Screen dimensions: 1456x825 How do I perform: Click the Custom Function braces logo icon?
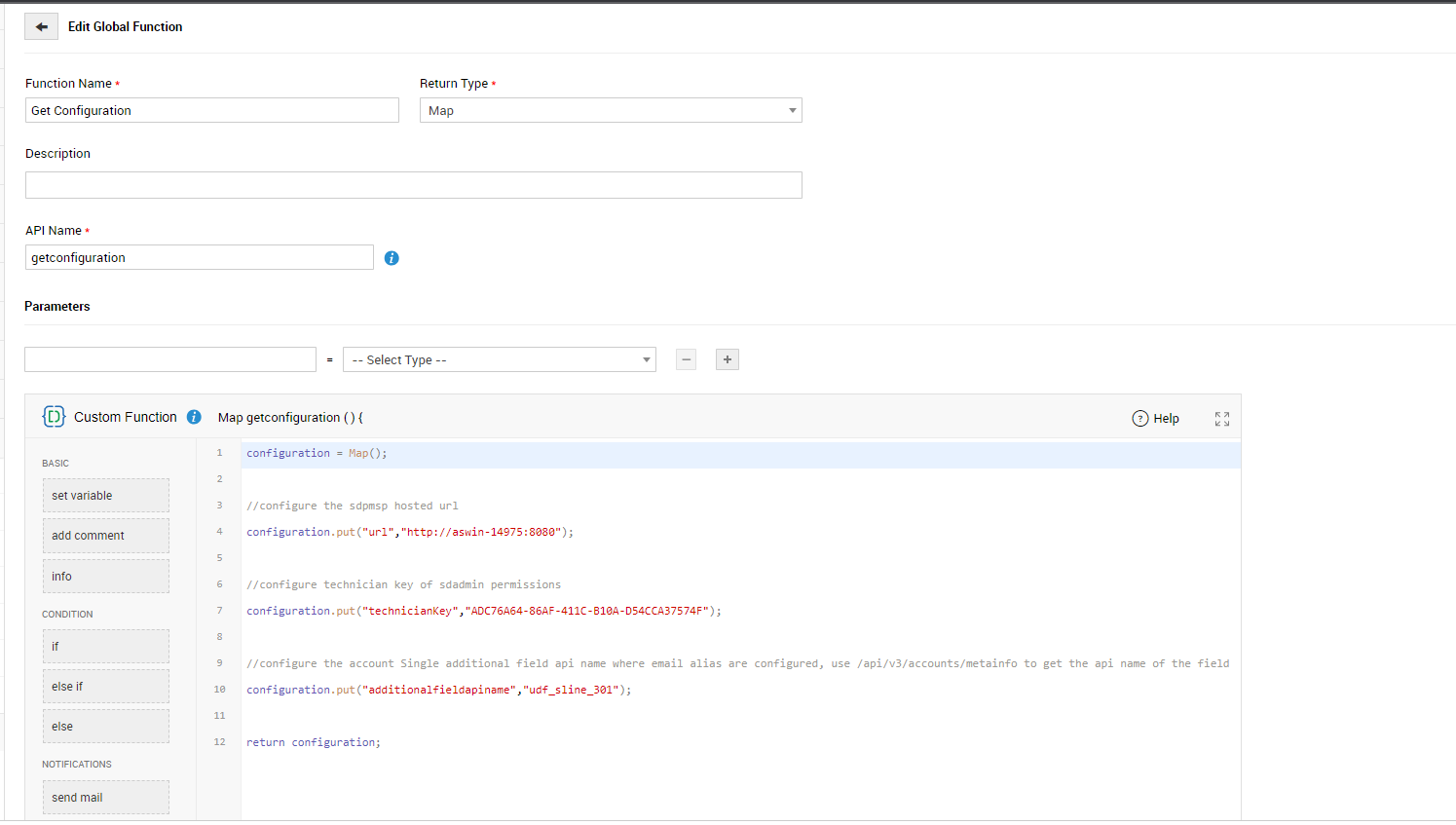54,417
